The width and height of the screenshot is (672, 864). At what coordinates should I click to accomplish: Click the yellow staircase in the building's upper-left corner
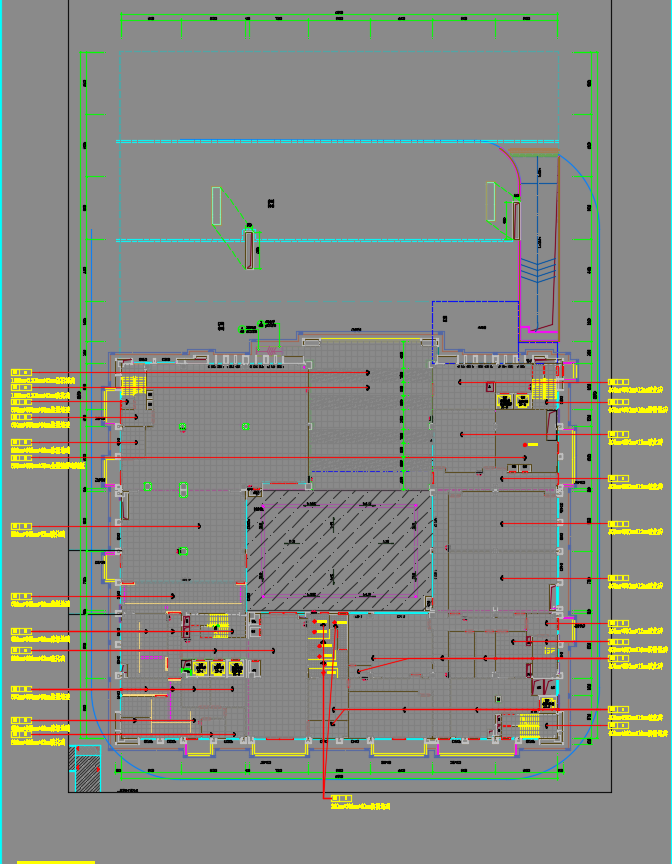tap(133, 386)
